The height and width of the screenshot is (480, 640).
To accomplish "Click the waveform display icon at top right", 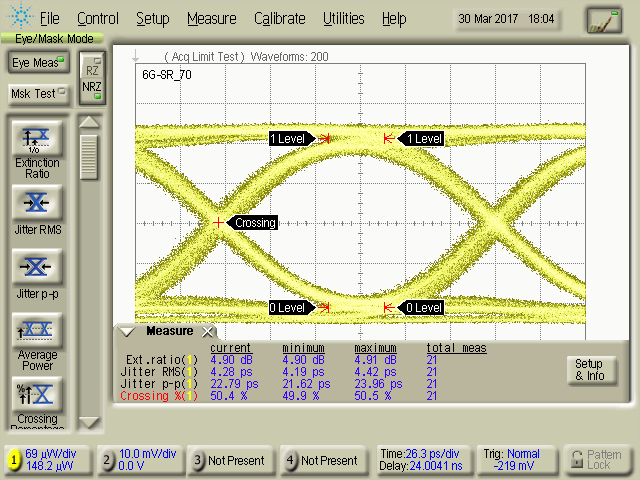I will (604, 20).
